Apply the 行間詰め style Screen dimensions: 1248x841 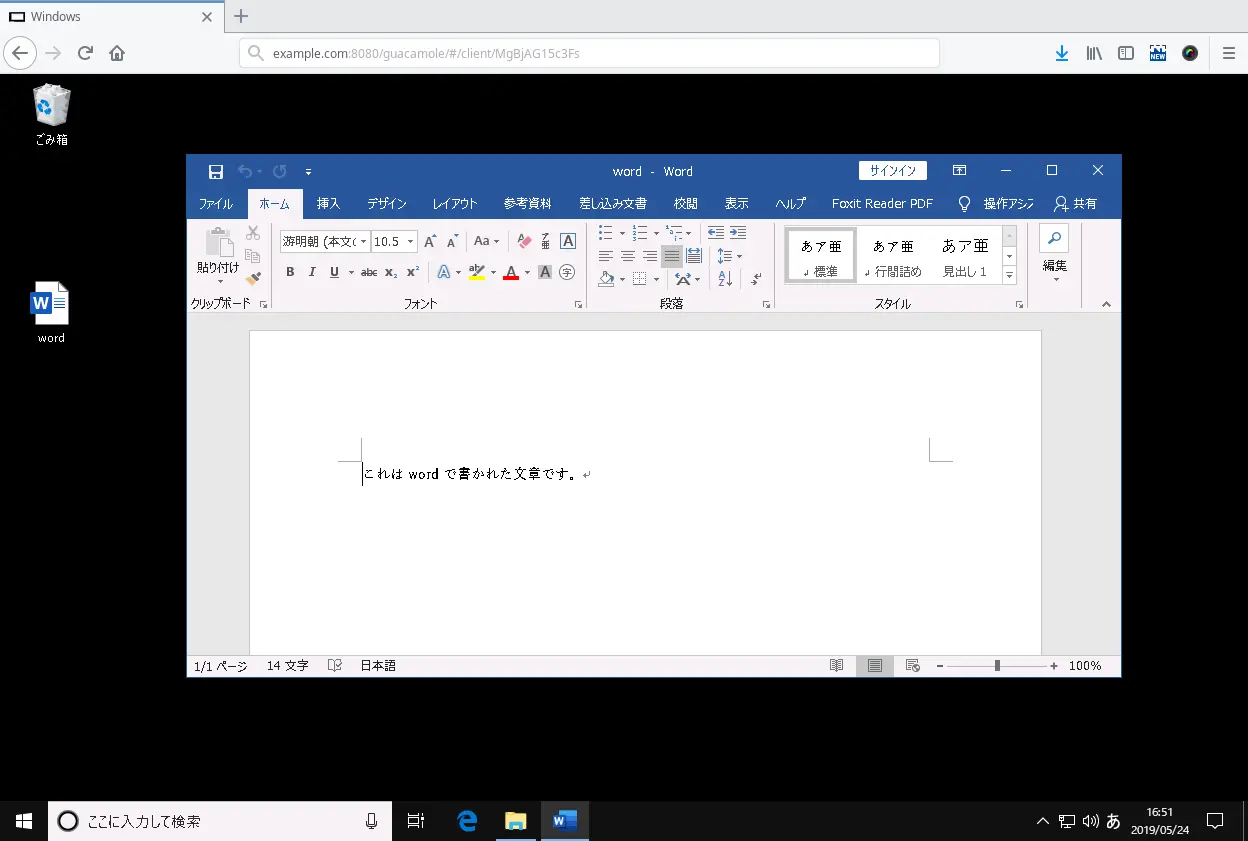click(x=893, y=256)
